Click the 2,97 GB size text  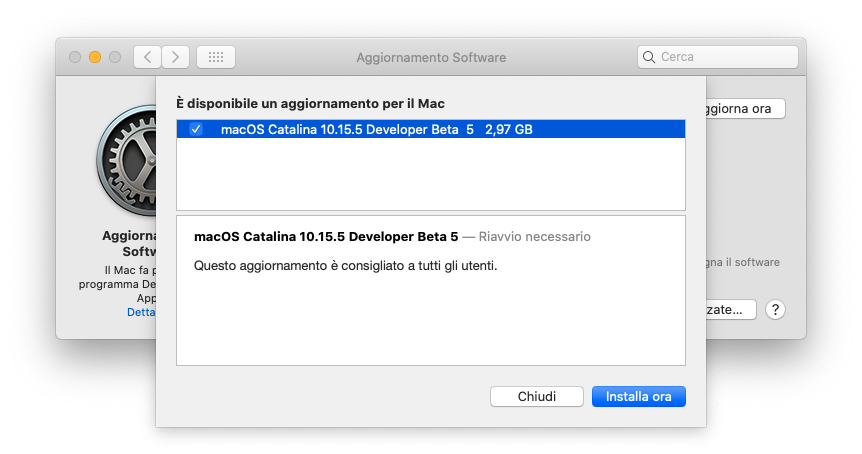click(x=509, y=130)
